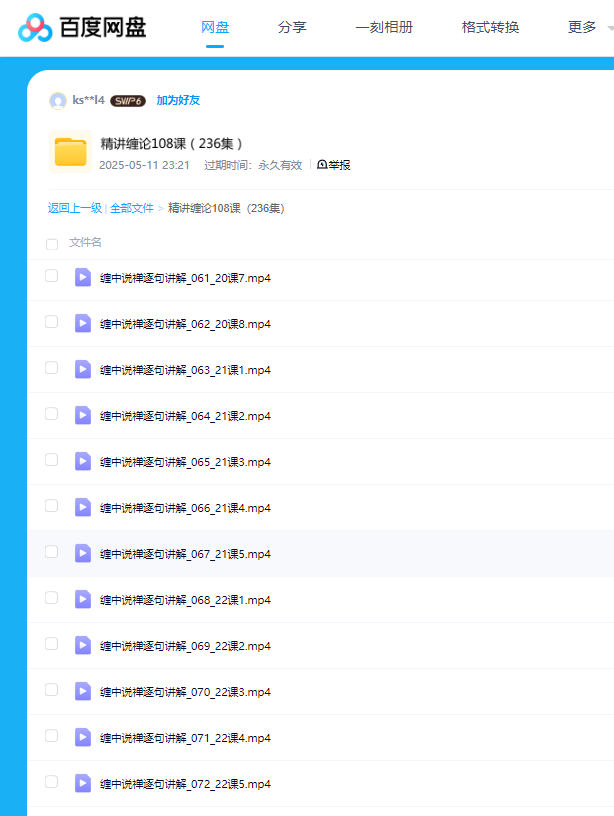Check the box for 062_20课8.mp4
The height and width of the screenshot is (816, 614).
tap(52, 322)
